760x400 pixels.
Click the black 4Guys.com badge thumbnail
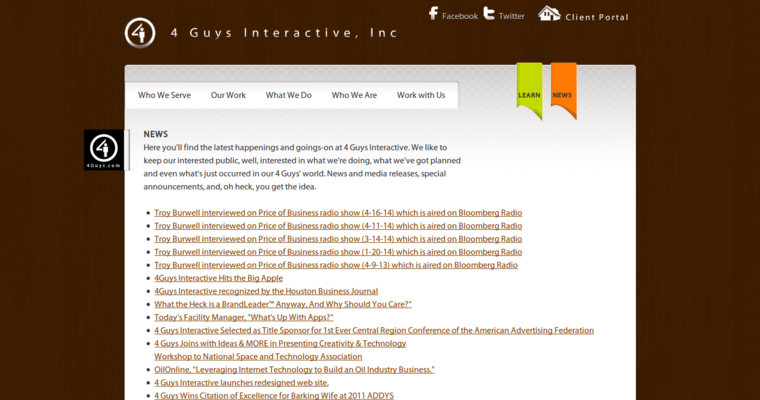[x=103, y=150]
